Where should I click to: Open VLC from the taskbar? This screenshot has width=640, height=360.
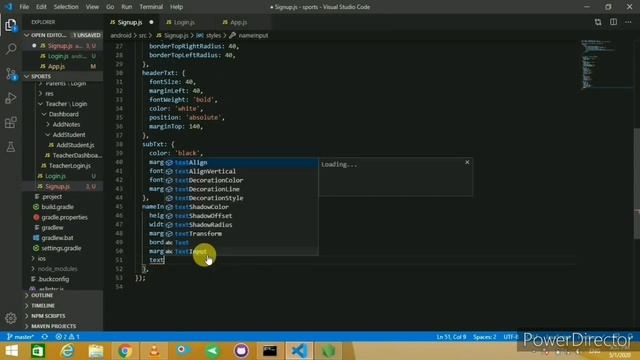pyautogui.click(x=154, y=351)
